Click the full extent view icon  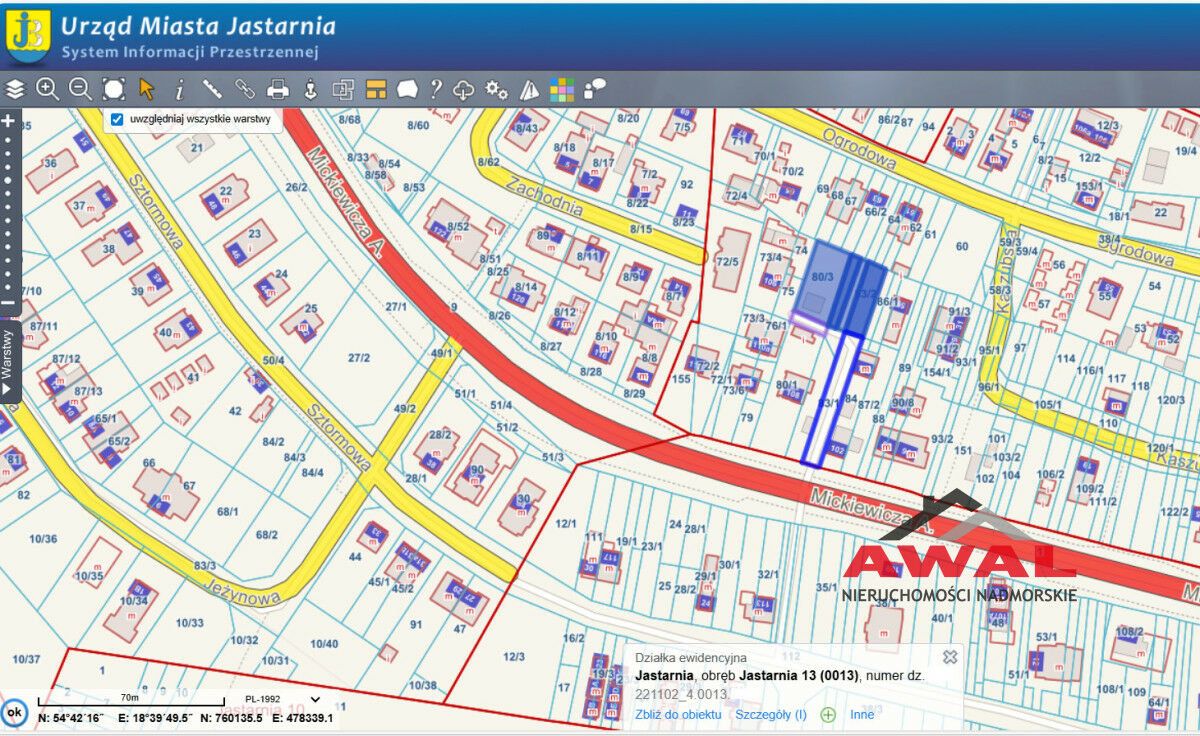[114, 89]
